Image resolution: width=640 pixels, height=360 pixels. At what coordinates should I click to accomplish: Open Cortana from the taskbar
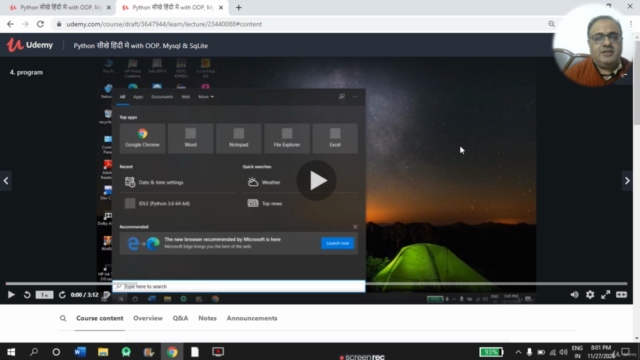tap(56, 352)
